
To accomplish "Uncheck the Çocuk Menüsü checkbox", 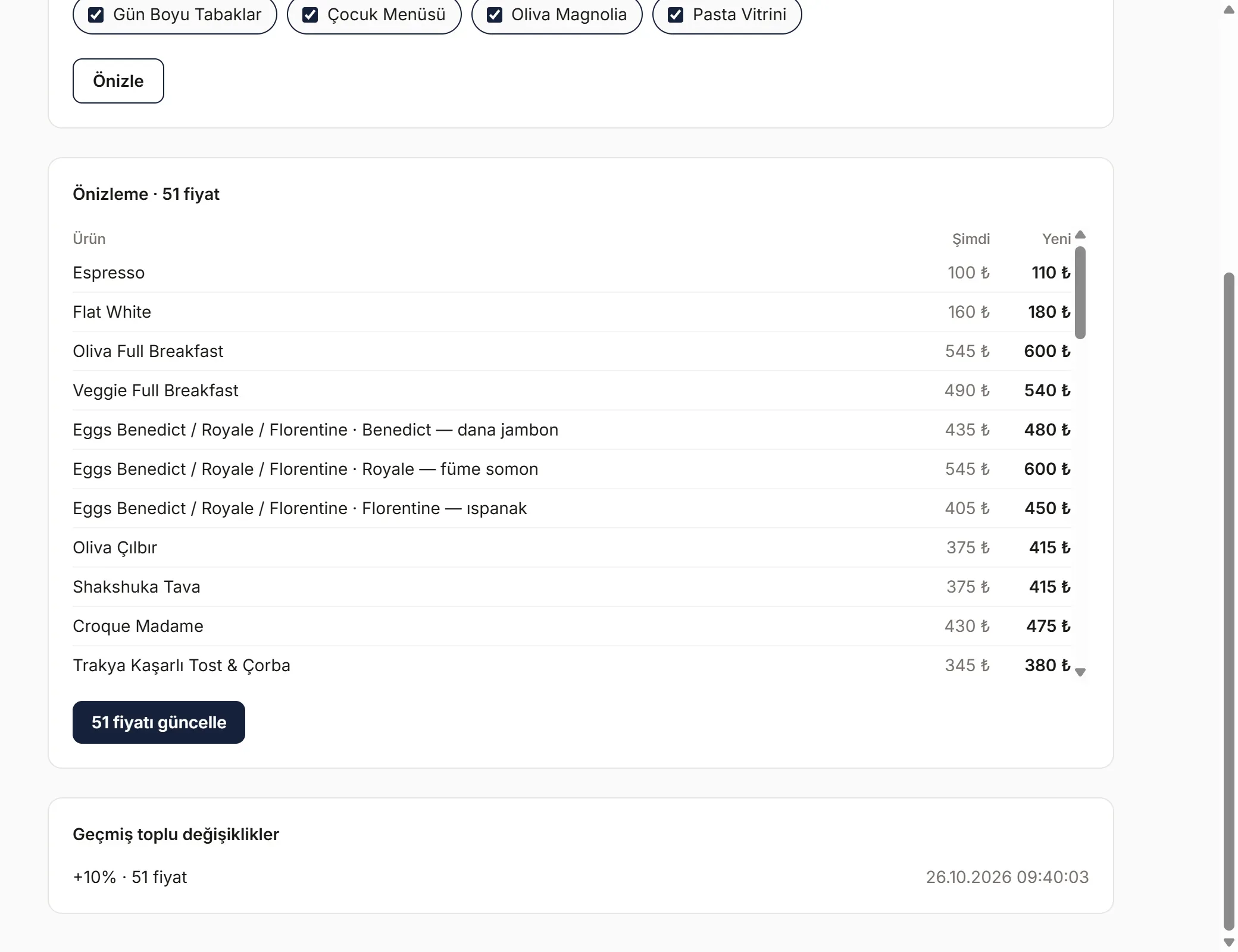I will pos(310,15).
